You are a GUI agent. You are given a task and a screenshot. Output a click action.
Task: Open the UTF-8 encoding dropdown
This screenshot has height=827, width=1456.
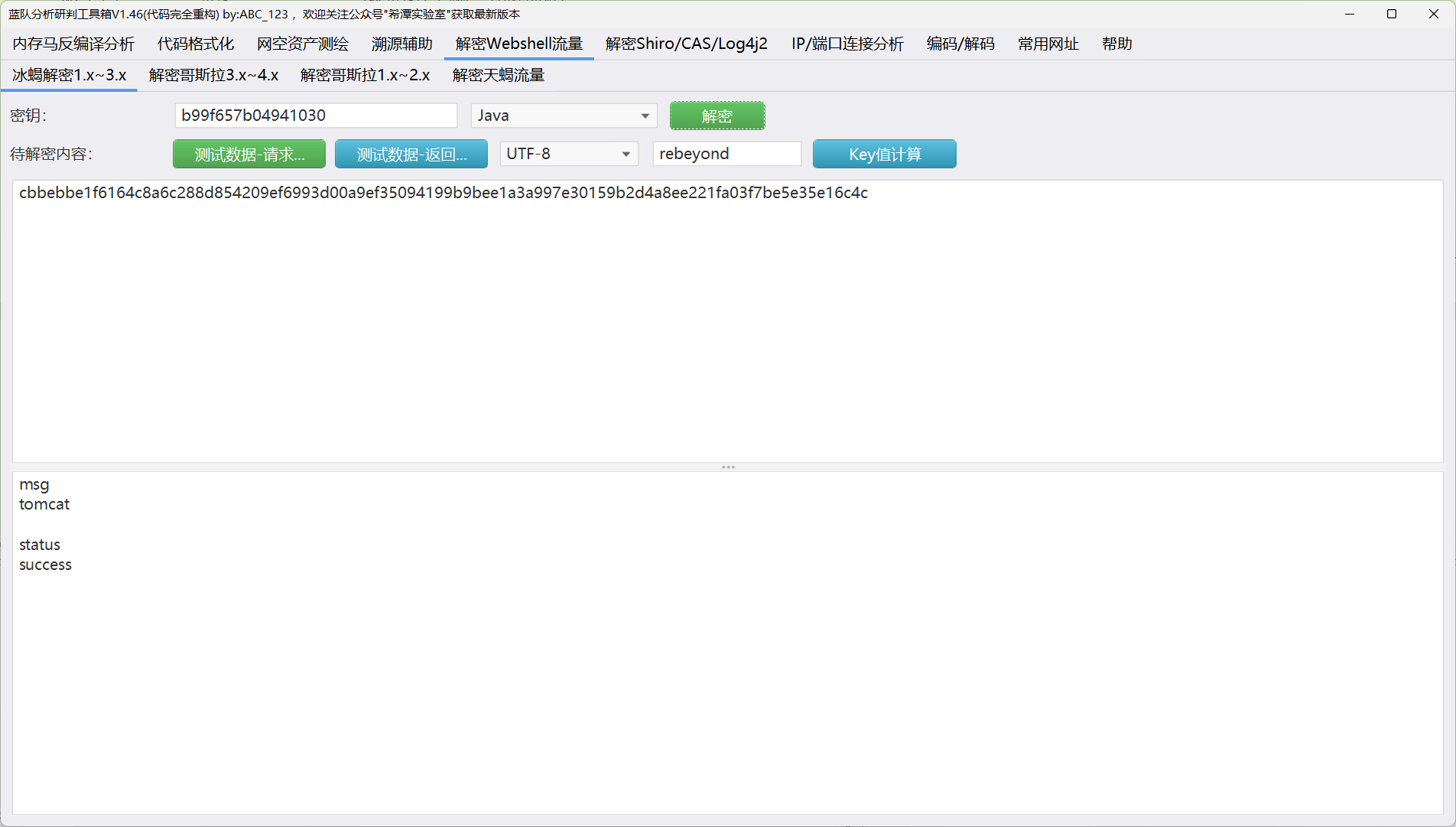(x=569, y=154)
